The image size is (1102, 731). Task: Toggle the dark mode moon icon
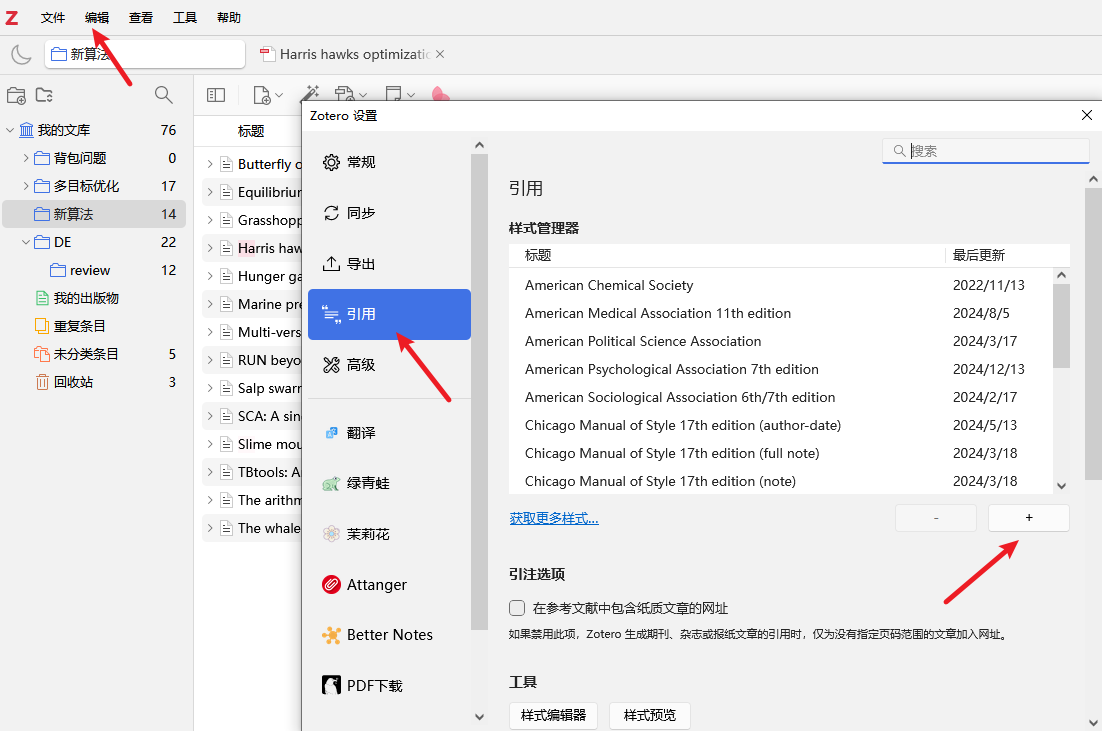coord(21,54)
